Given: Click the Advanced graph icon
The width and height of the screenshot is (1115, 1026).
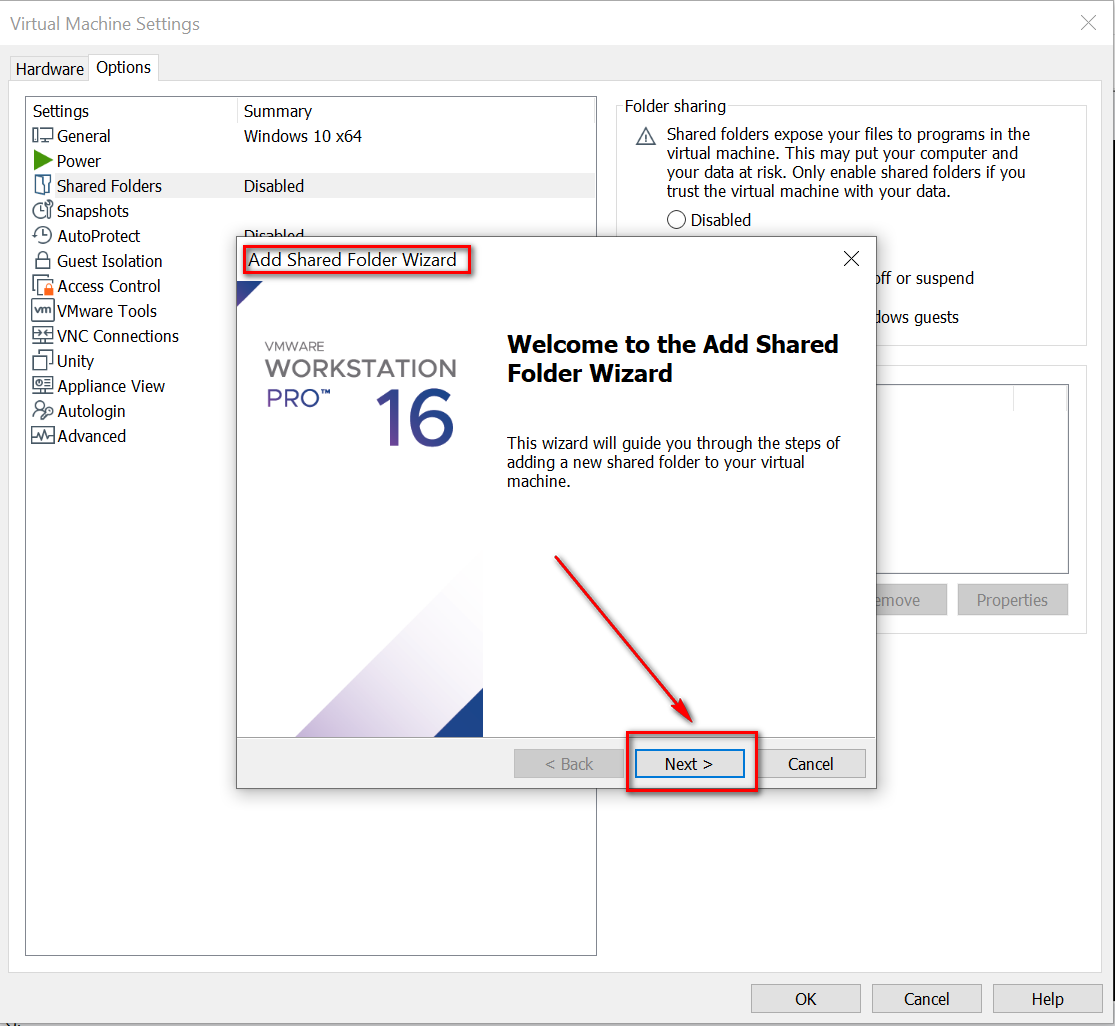Looking at the screenshot, I should click(x=43, y=435).
